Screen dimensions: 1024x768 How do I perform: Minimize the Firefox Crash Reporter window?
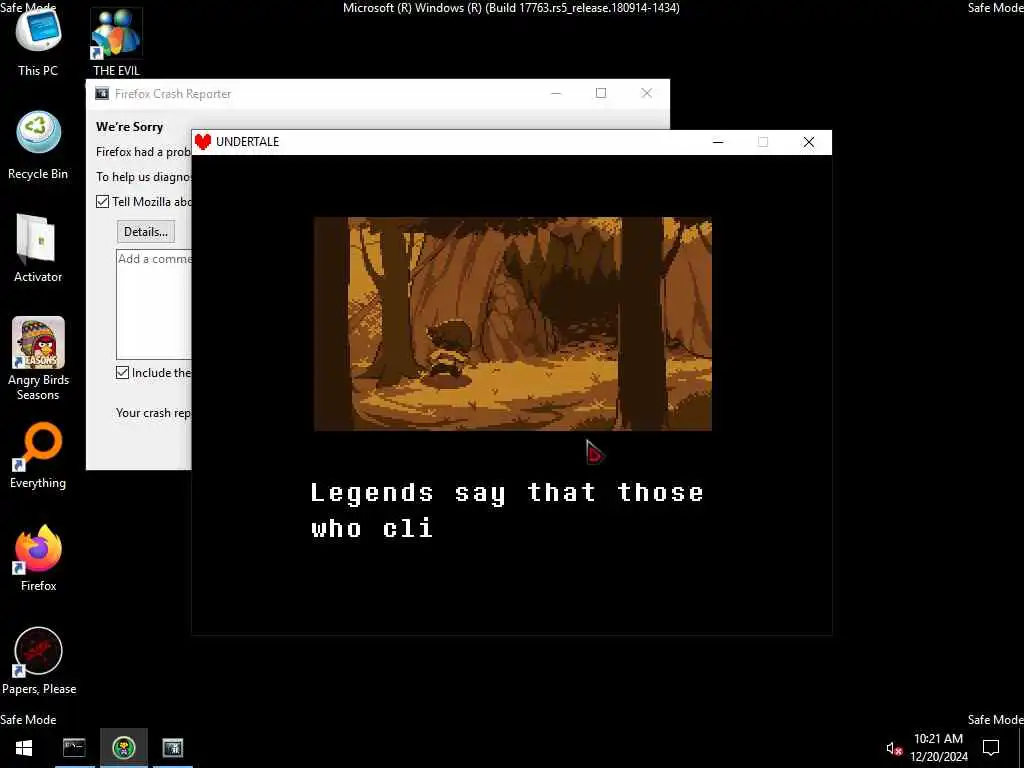556,93
